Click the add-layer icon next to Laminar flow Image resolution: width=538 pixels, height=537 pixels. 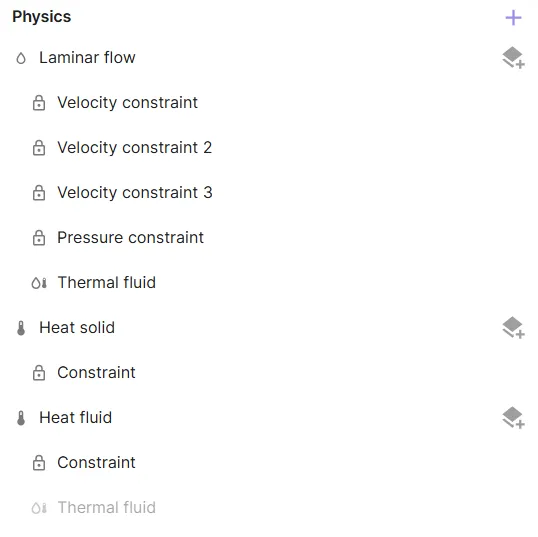(x=513, y=58)
